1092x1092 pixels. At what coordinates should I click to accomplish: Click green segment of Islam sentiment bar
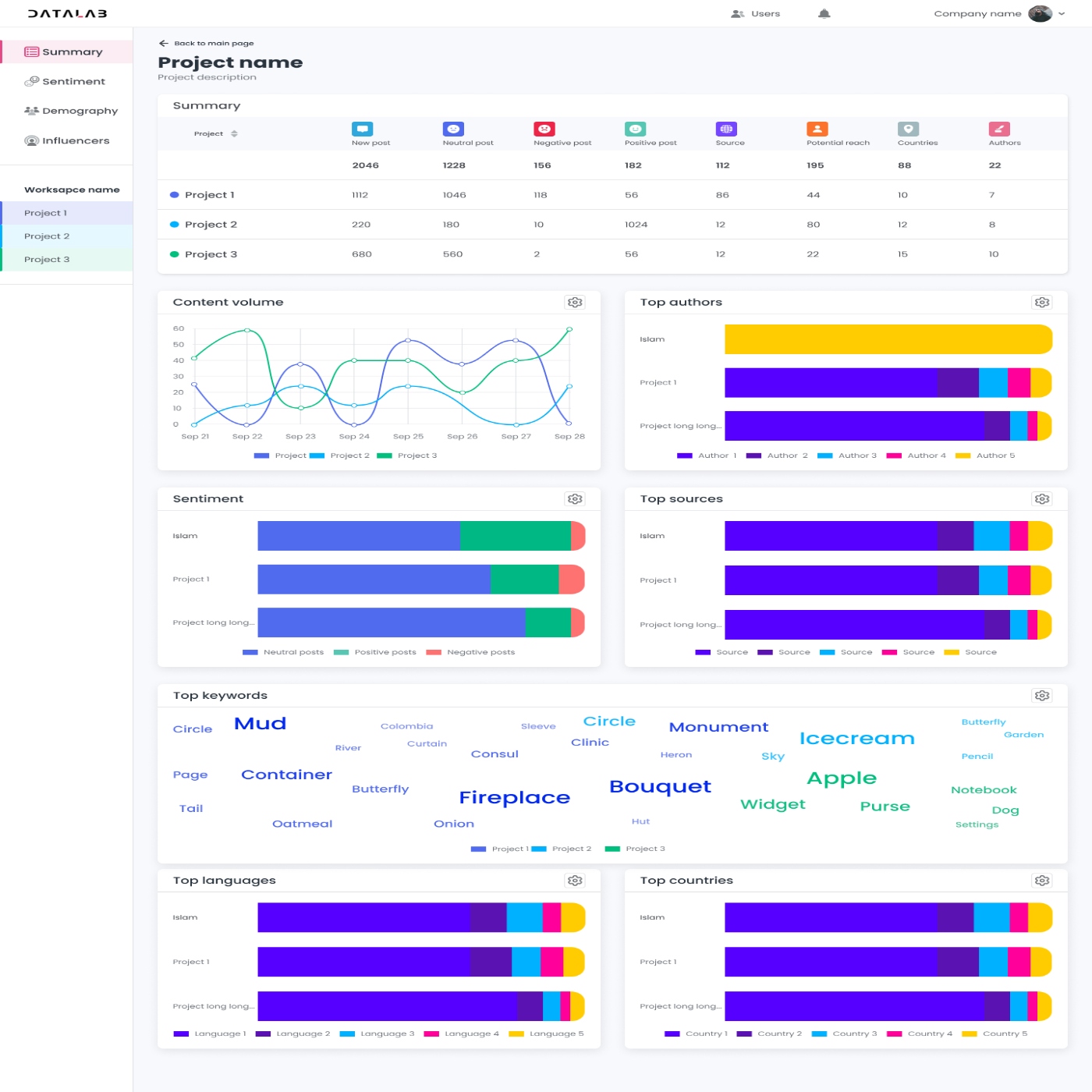516,536
